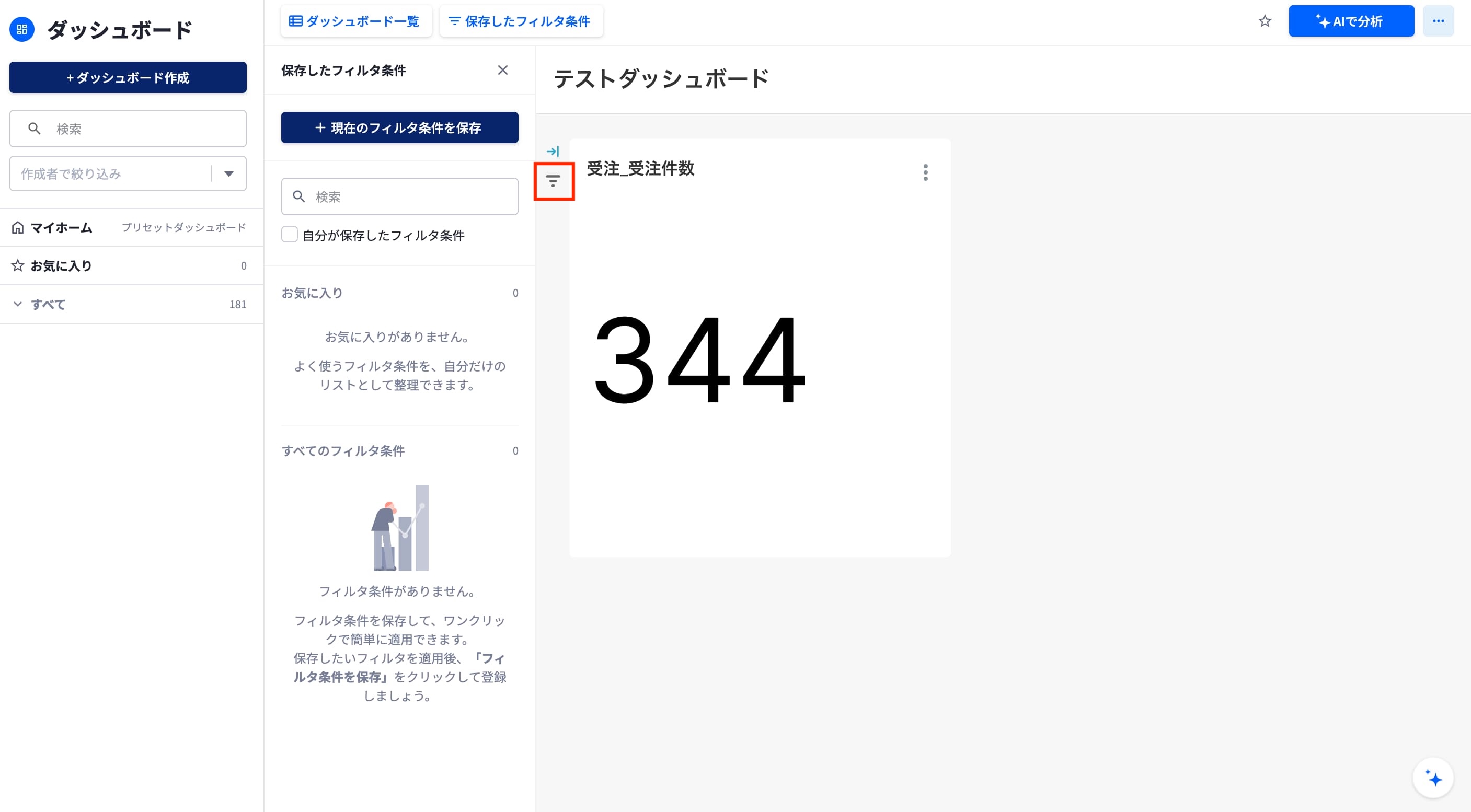Open the floating AI assistant sparkle button
The width and height of the screenshot is (1471, 812).
coord(1433,779)
